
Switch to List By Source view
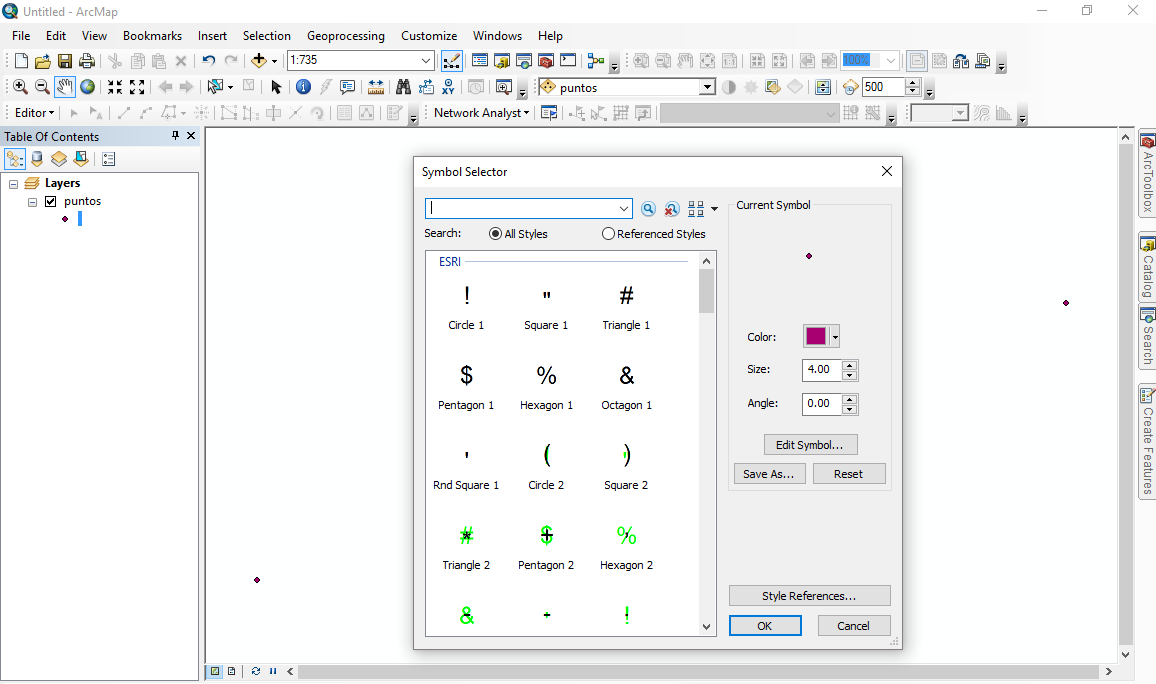(x=37, y=159)
